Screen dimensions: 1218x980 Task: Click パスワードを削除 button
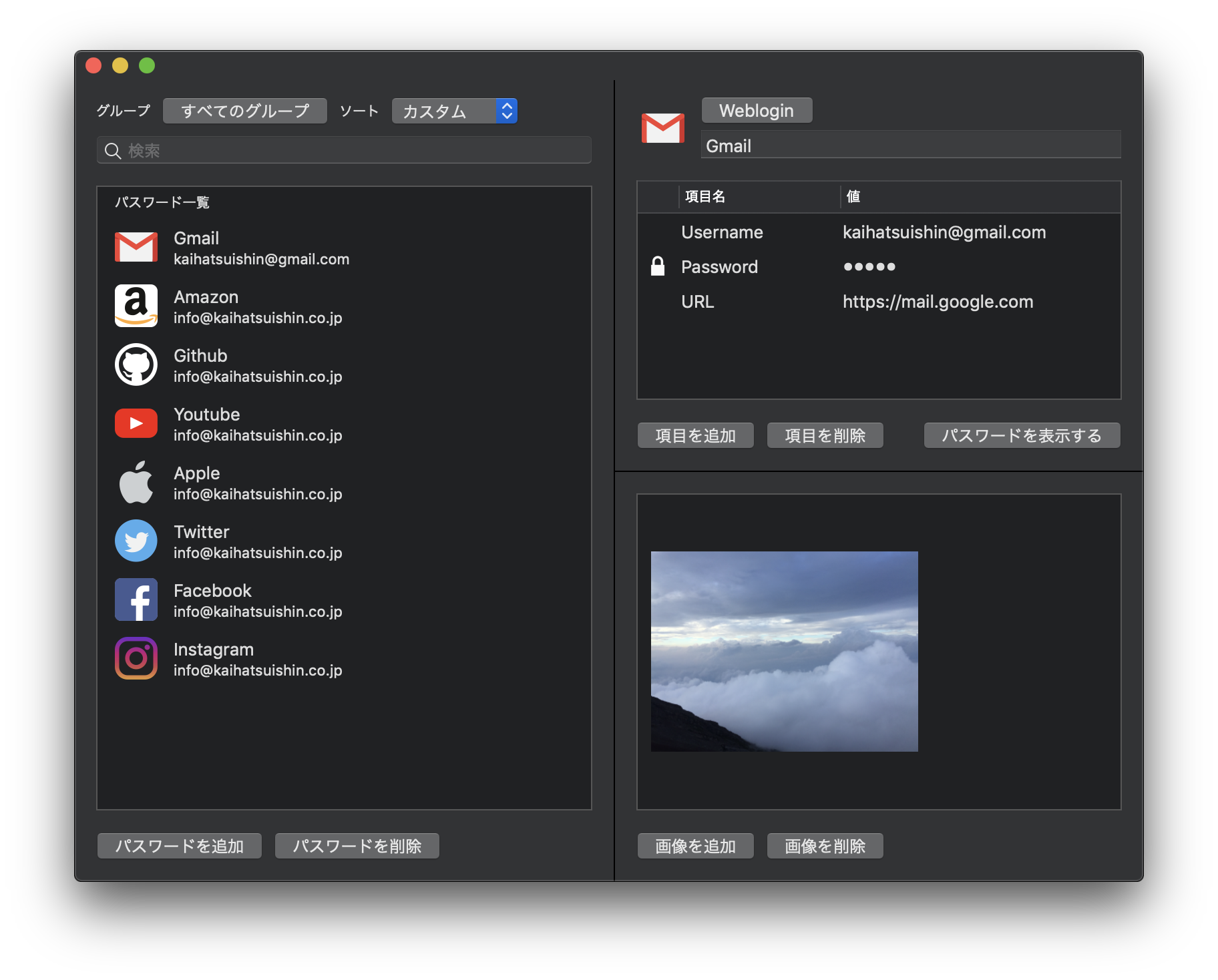pos(357,846)
